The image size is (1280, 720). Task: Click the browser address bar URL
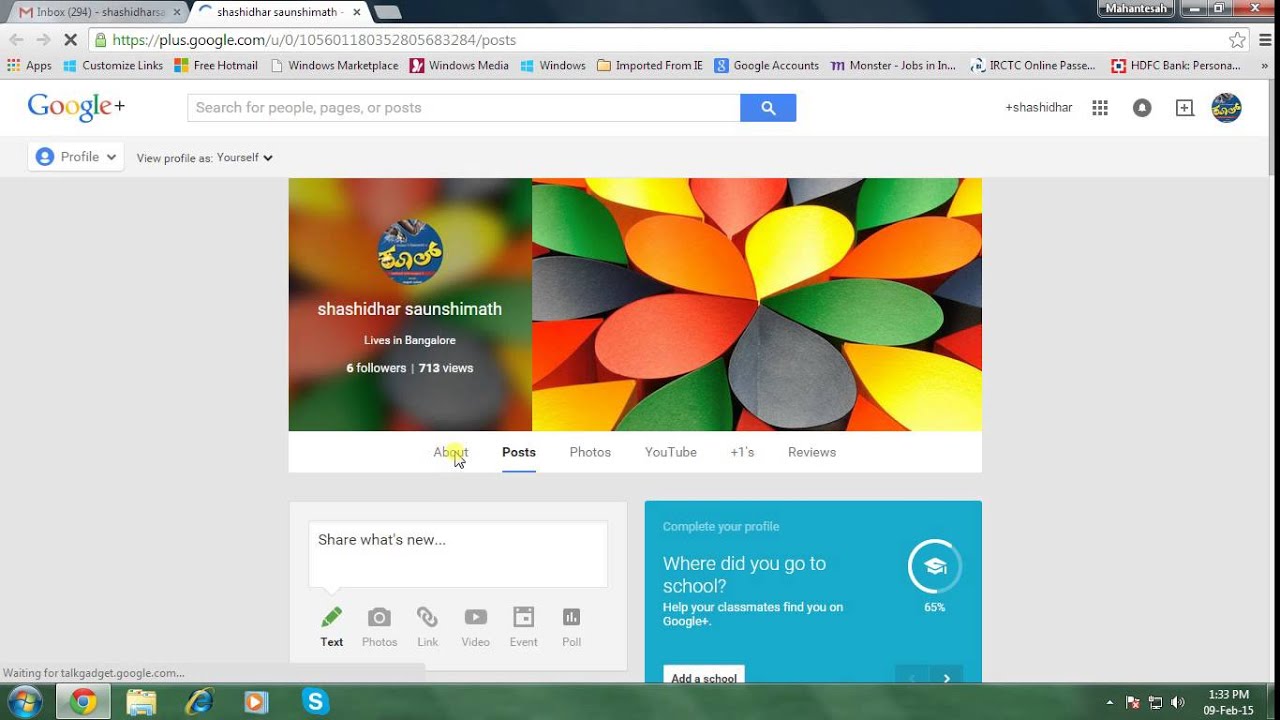(314, 40)
